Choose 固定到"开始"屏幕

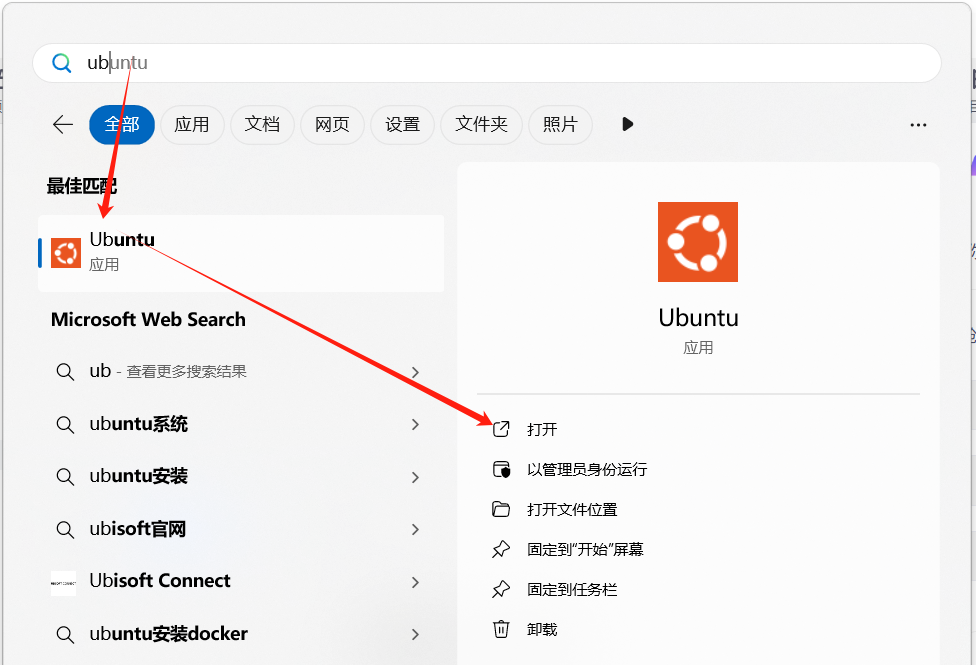(585, 549)
